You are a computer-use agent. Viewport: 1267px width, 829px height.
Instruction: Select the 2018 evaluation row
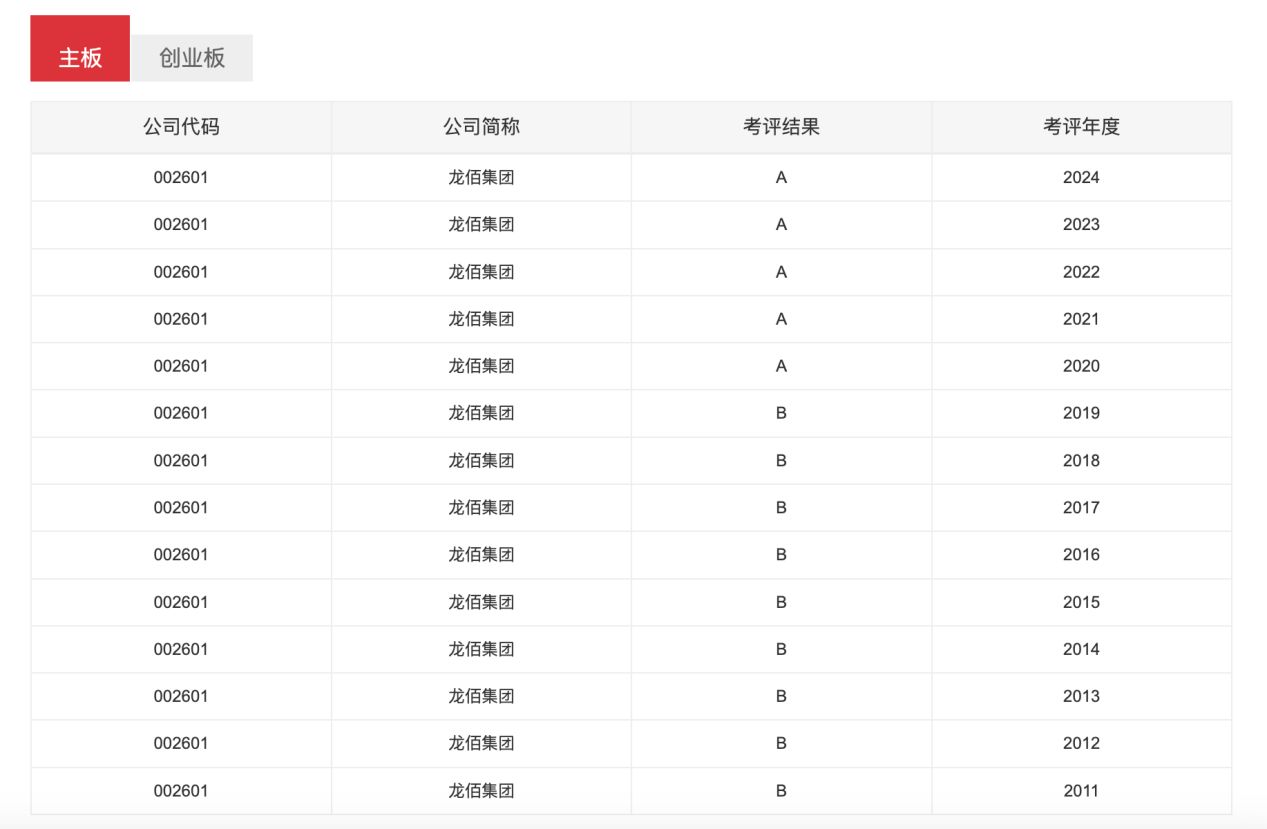click(x=633, y=460)
